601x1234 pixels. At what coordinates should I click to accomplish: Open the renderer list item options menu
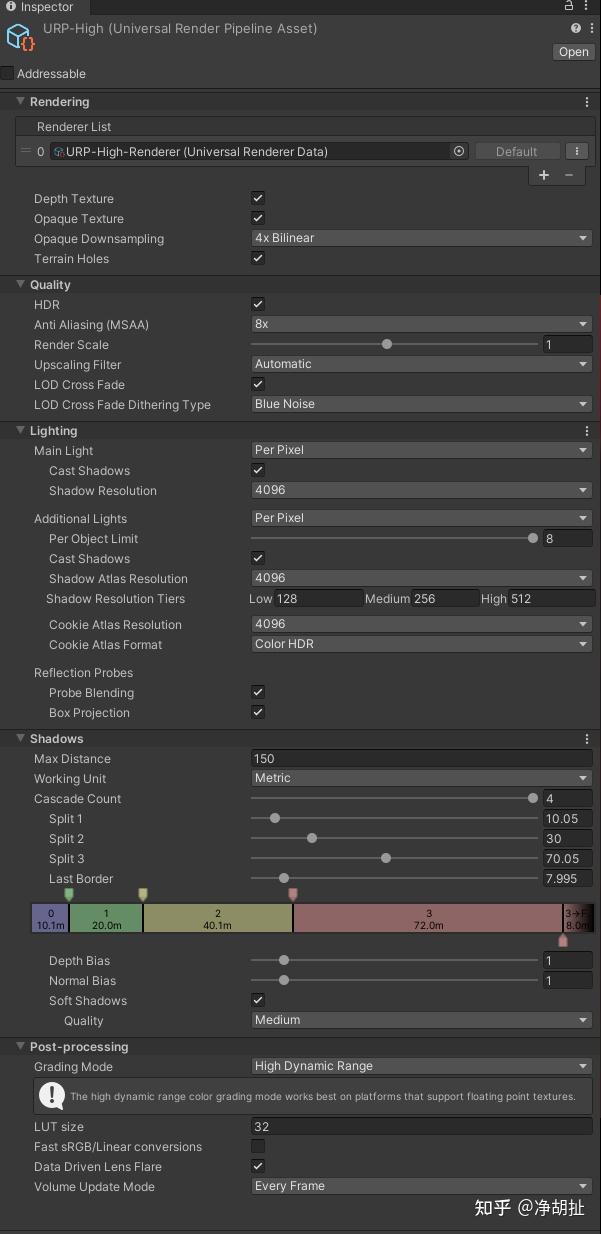pyautogui.click(x=577, y=151)
